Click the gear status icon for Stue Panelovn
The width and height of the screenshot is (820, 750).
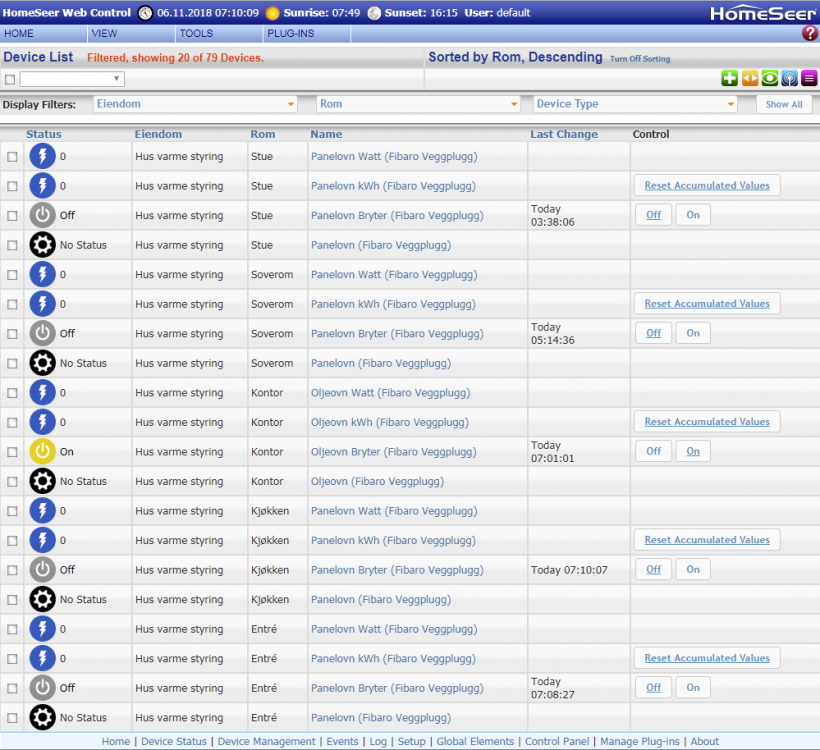[x=43, y=245]
